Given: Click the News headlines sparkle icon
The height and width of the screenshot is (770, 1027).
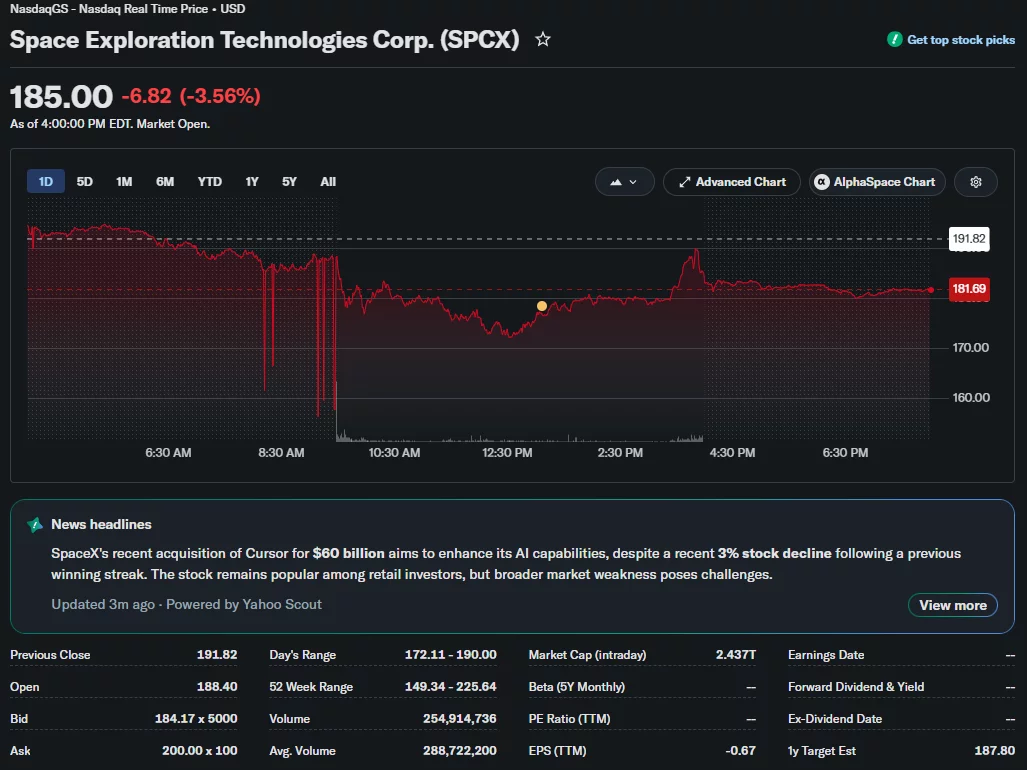Looking at the screenshot, I should (35, 524).
